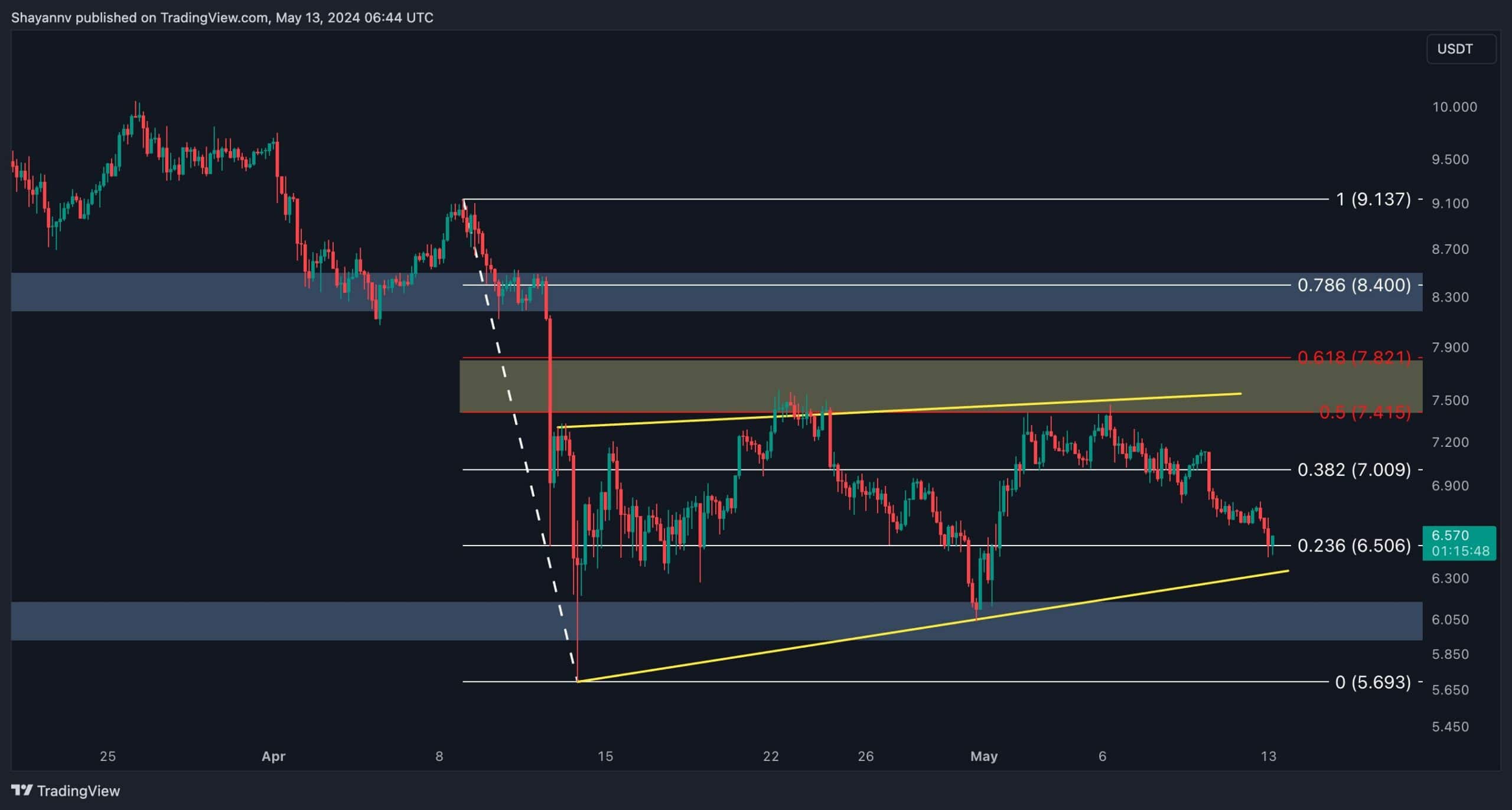Click the 6.050 price axis value
The height and width of the screenshot is (810, 1512).
[x=1450, y=619]
